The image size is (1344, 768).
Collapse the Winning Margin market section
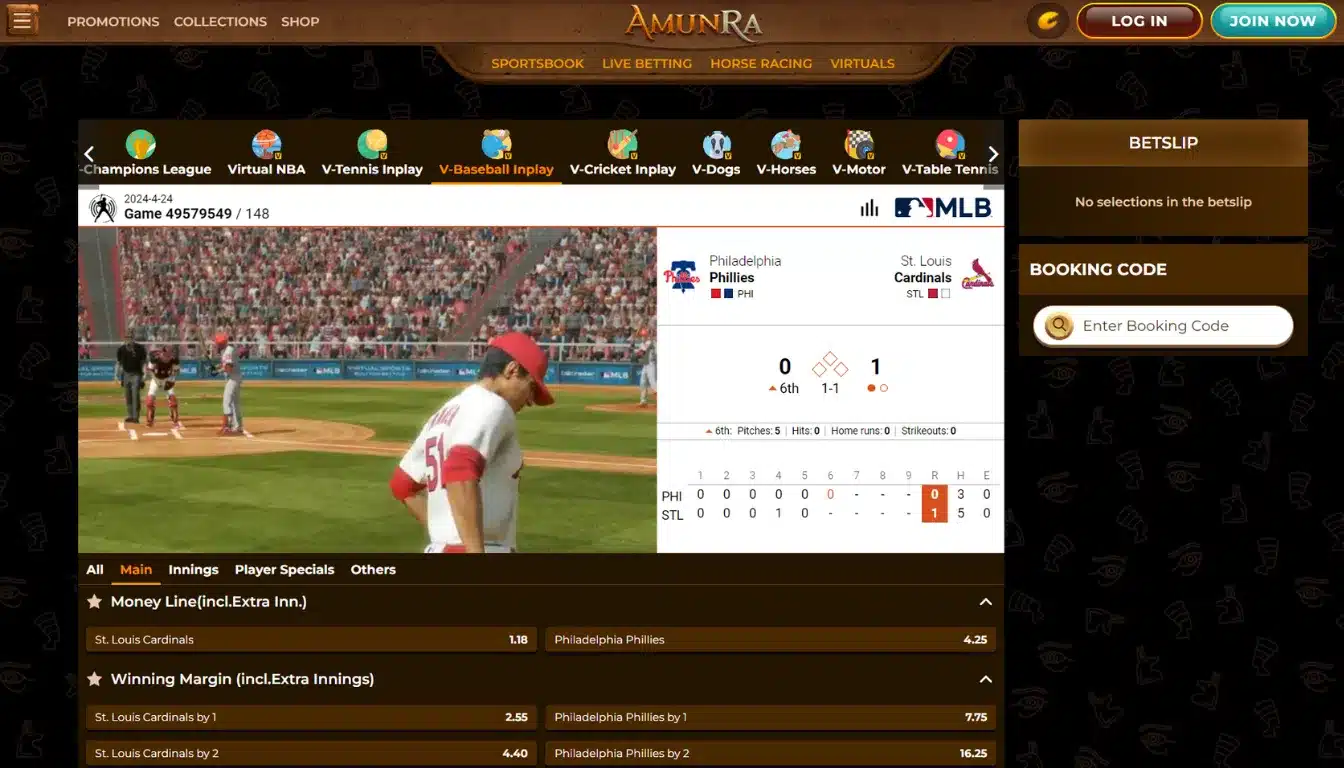tap(985, 679)
